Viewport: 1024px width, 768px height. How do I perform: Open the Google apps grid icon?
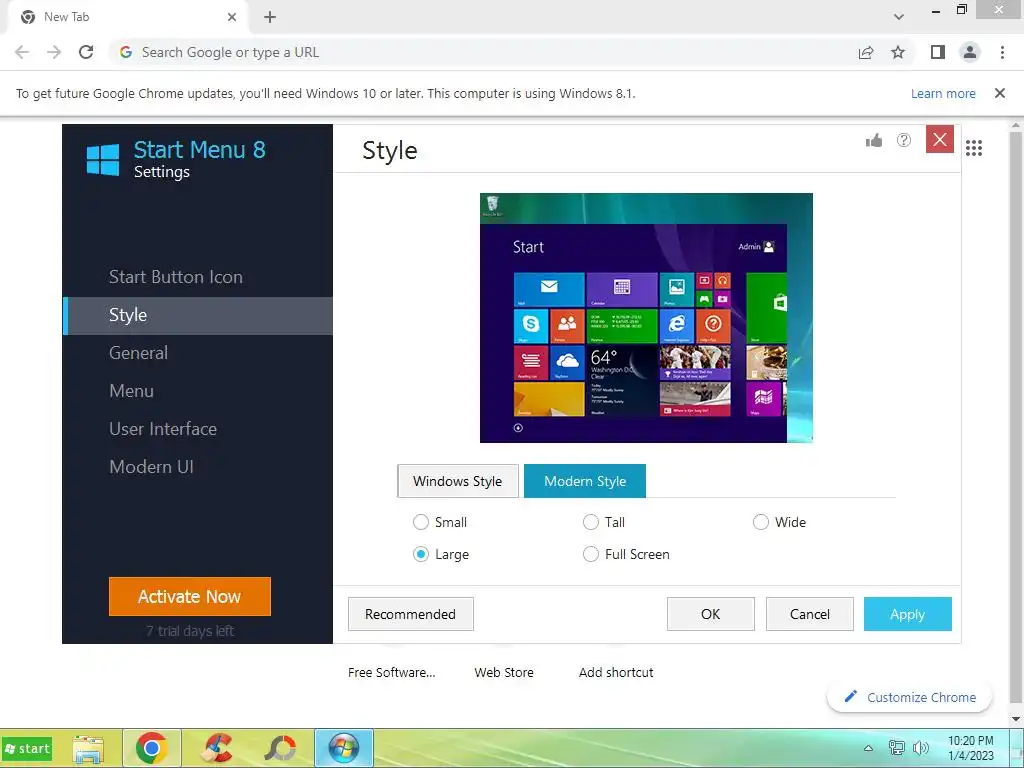[974, 148]
